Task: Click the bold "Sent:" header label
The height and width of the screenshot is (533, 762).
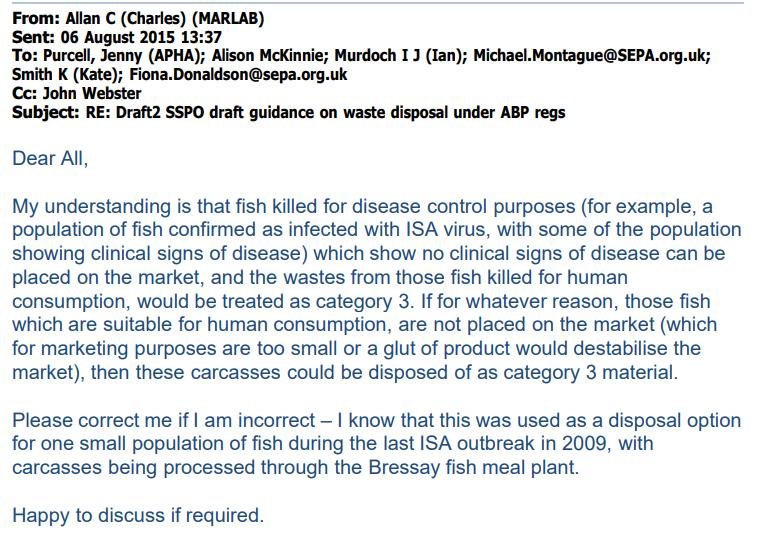Action: 31,38
